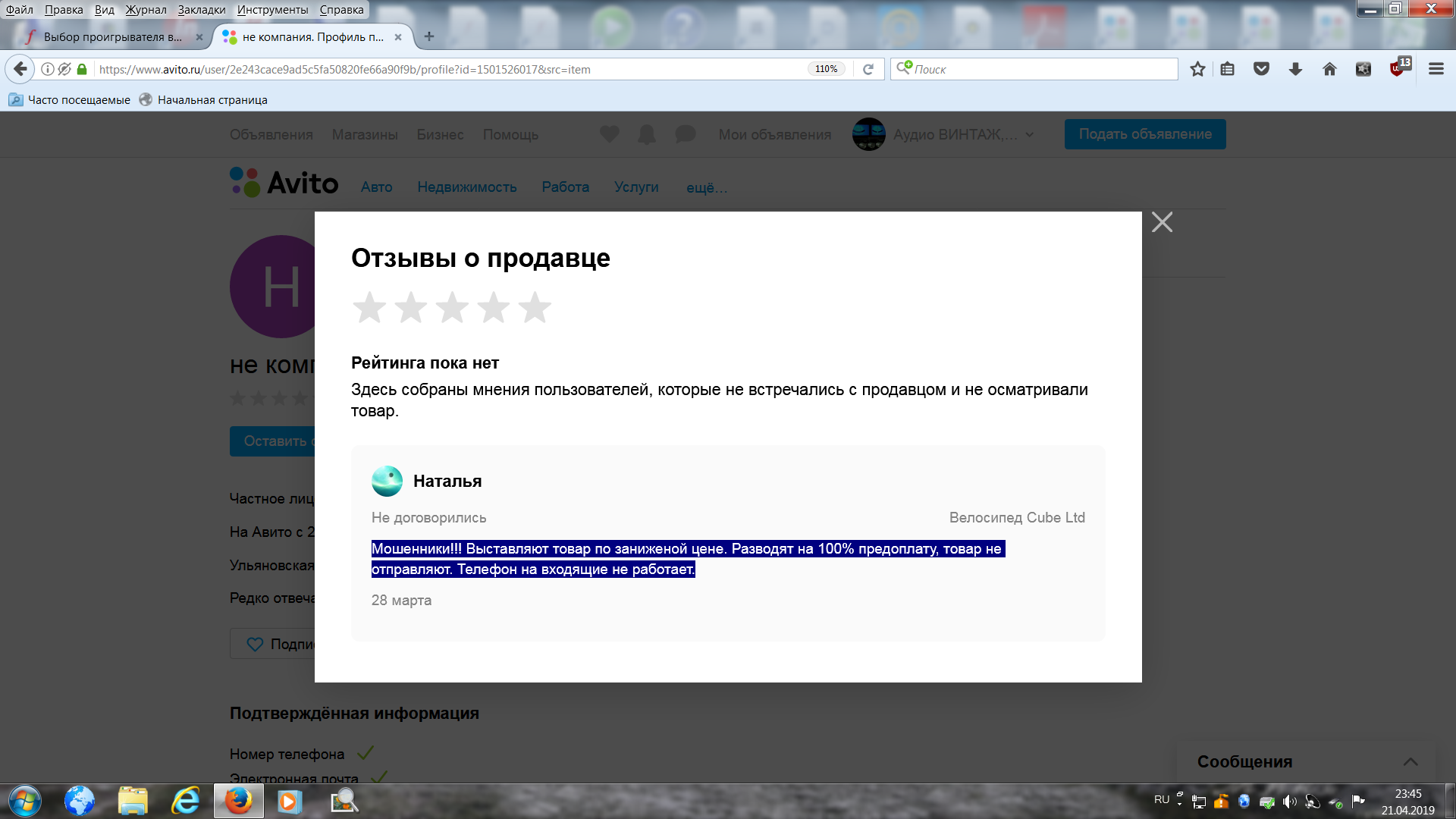Open the Pocket shield icon
Viewport: 1456px width, 819px height.
1261,69
